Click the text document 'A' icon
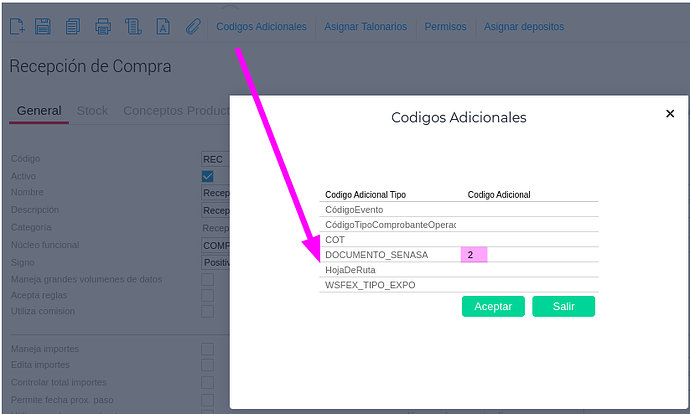Viewport: 690px width, 414px height. coord(162,26)
